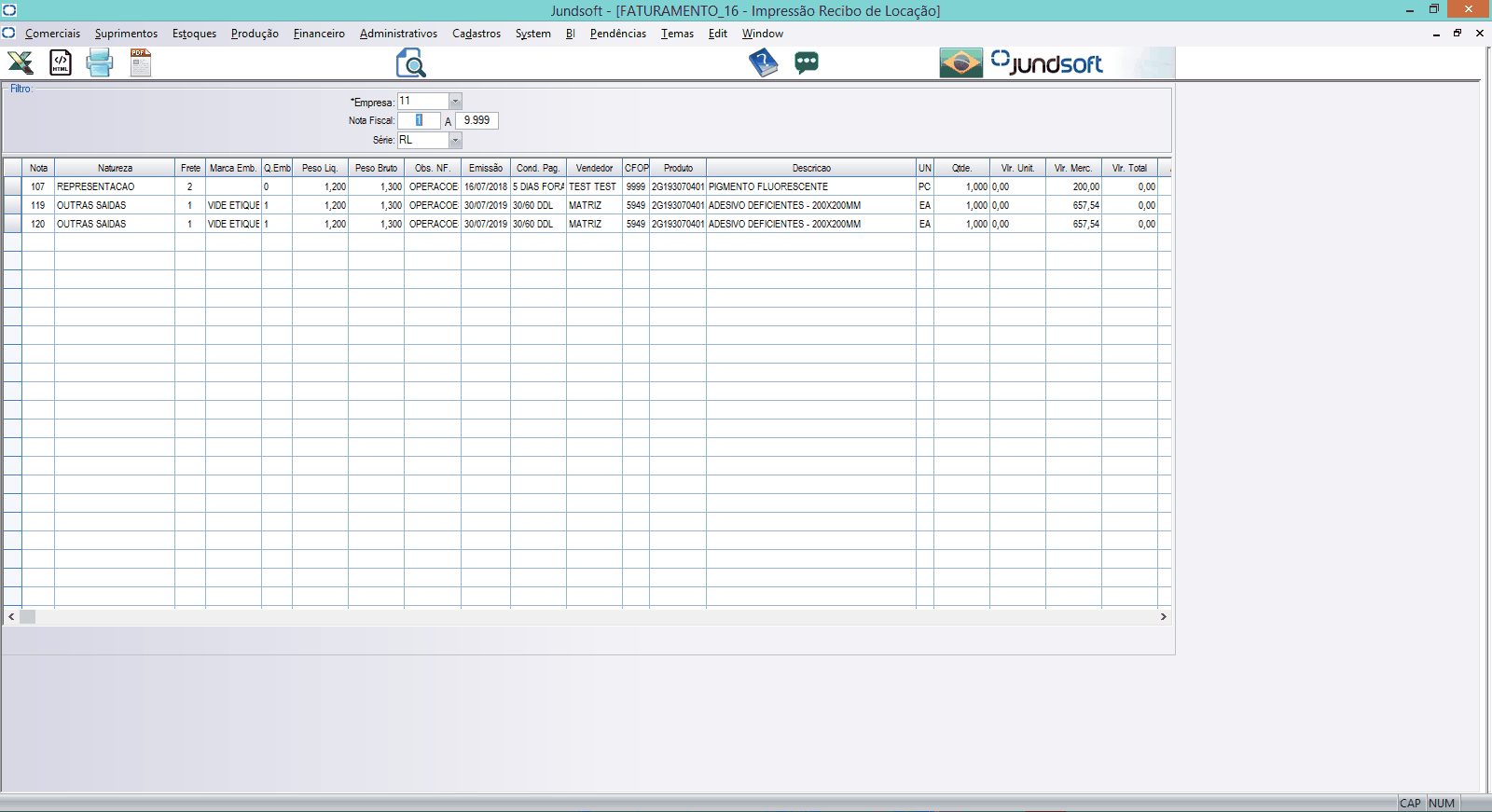Select row selector for nota 119
Image resolution: width=1492 pixels, height=812 pixels.
(x=12, y=205)
